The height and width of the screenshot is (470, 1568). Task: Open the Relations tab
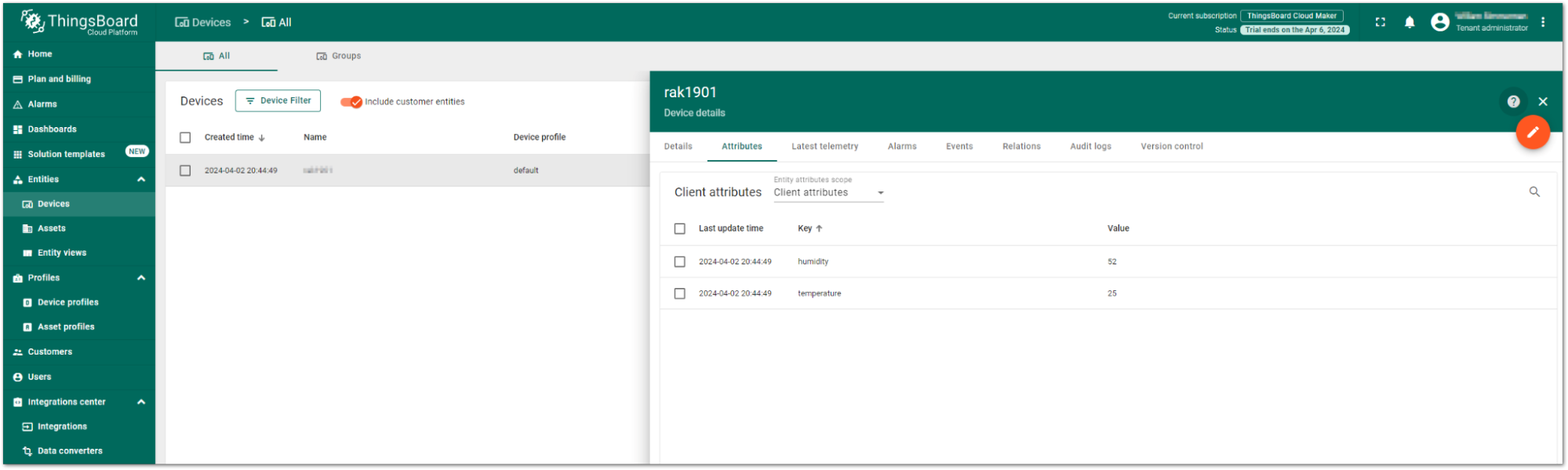click(x=1021, y=147)
